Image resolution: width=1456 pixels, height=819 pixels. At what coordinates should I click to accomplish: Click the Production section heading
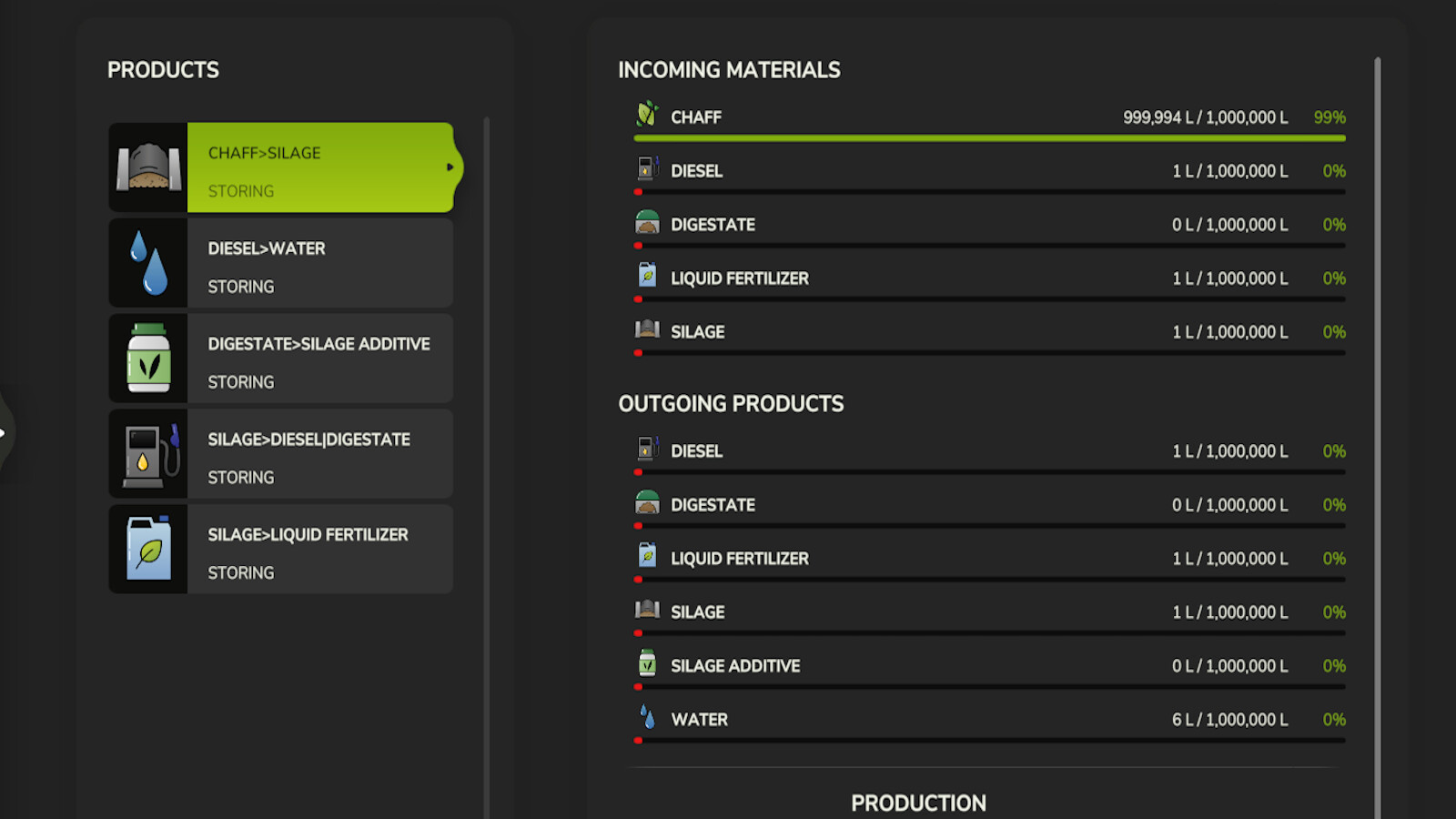pos(918,803)
